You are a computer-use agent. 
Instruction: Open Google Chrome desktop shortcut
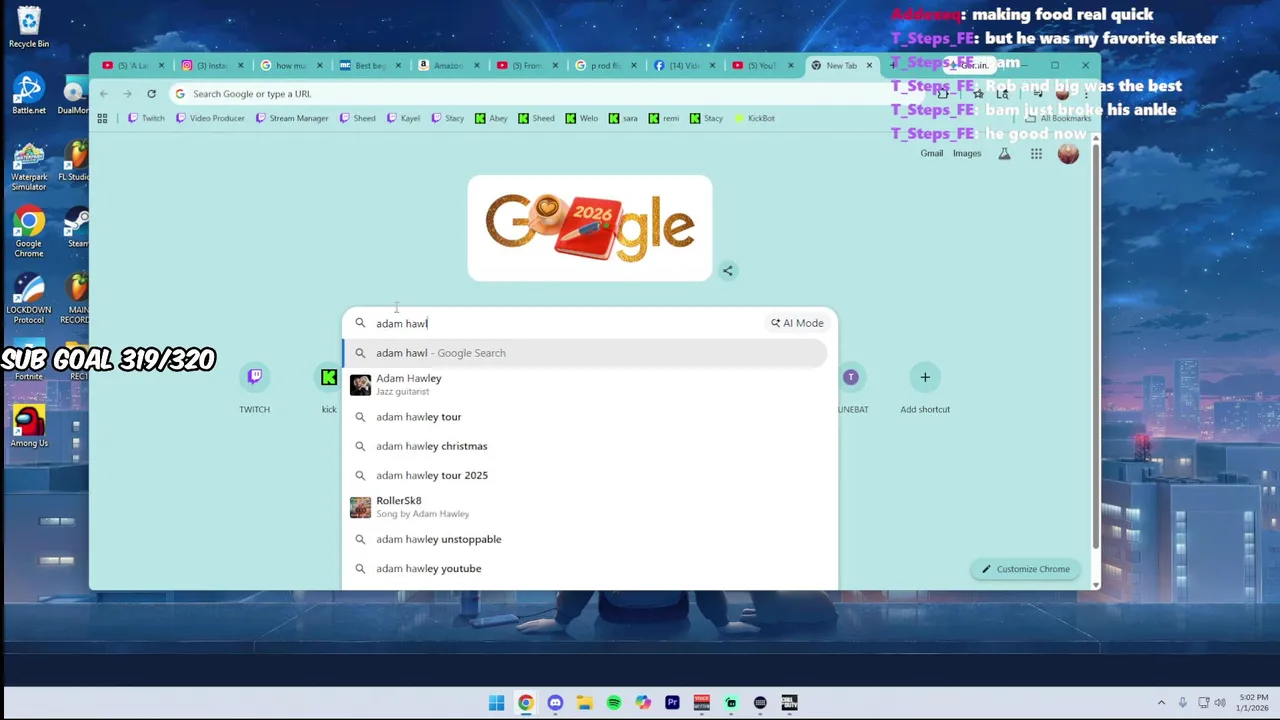point(29,232)
